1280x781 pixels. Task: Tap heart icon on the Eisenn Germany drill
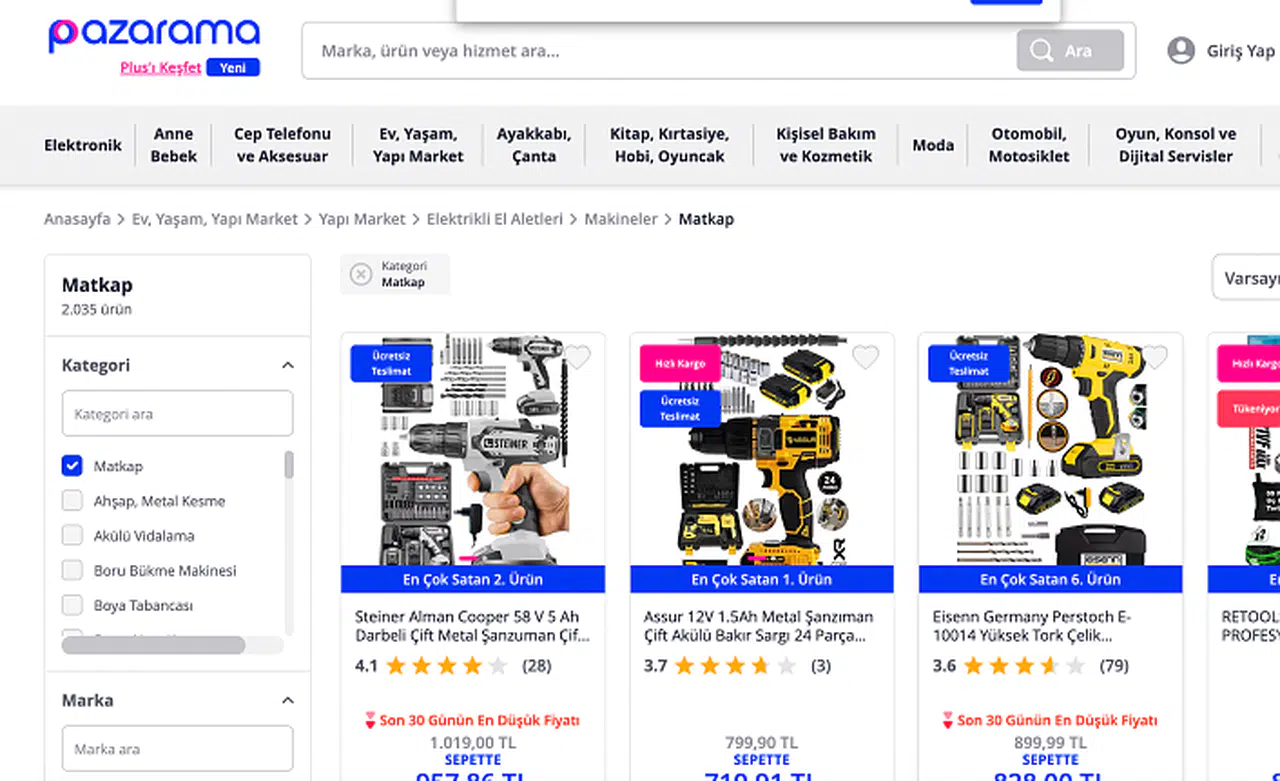[x=1155, y=357]
